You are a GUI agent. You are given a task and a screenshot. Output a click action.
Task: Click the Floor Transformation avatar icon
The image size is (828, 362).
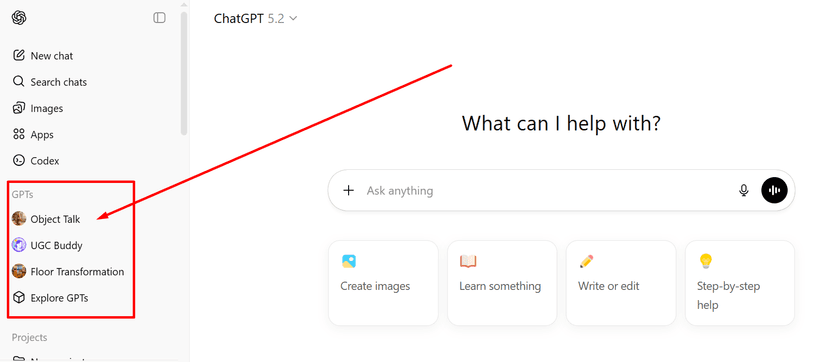pos(19,271)
